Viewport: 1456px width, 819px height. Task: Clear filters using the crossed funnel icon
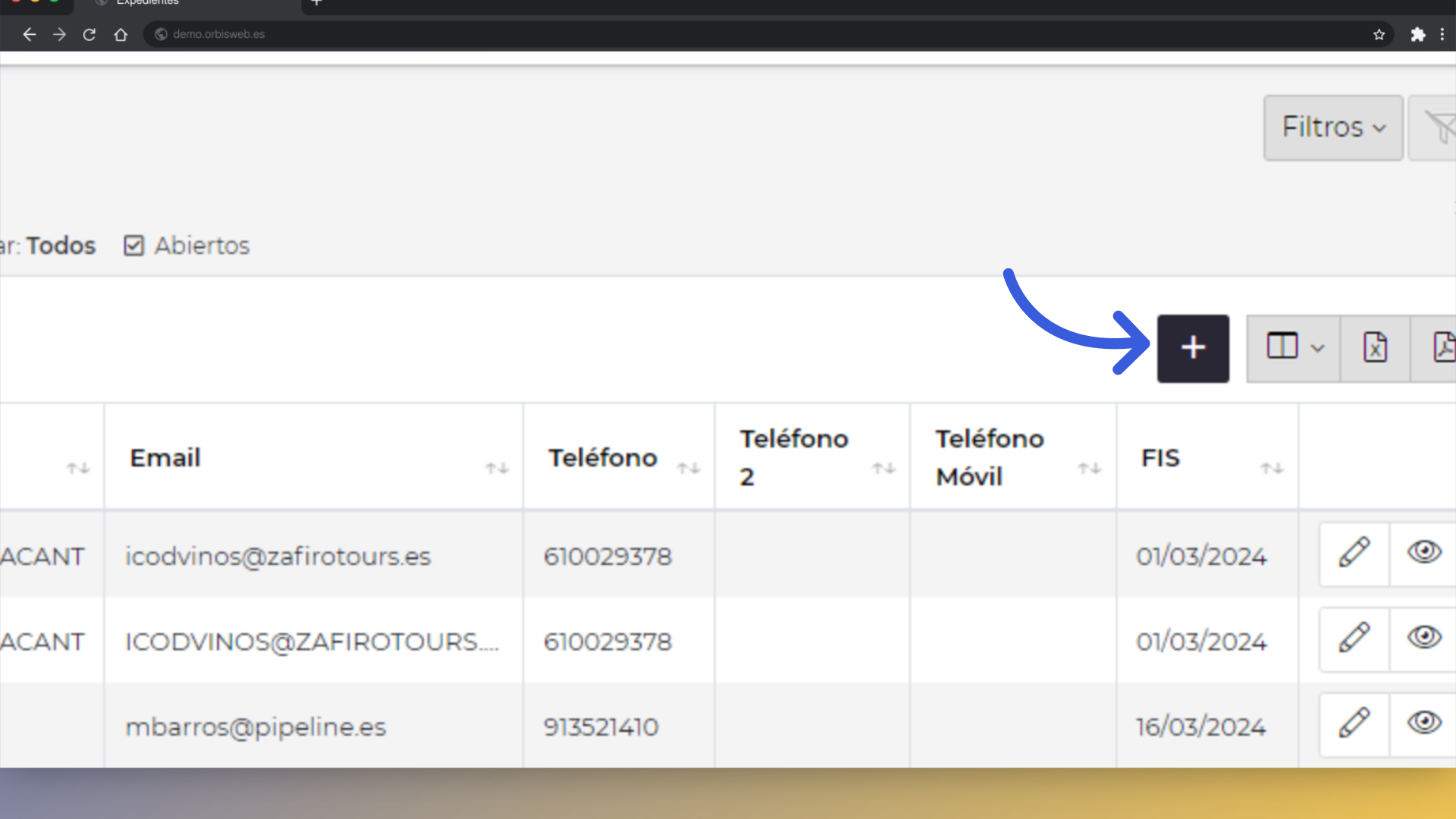[x=1435, y=127]
